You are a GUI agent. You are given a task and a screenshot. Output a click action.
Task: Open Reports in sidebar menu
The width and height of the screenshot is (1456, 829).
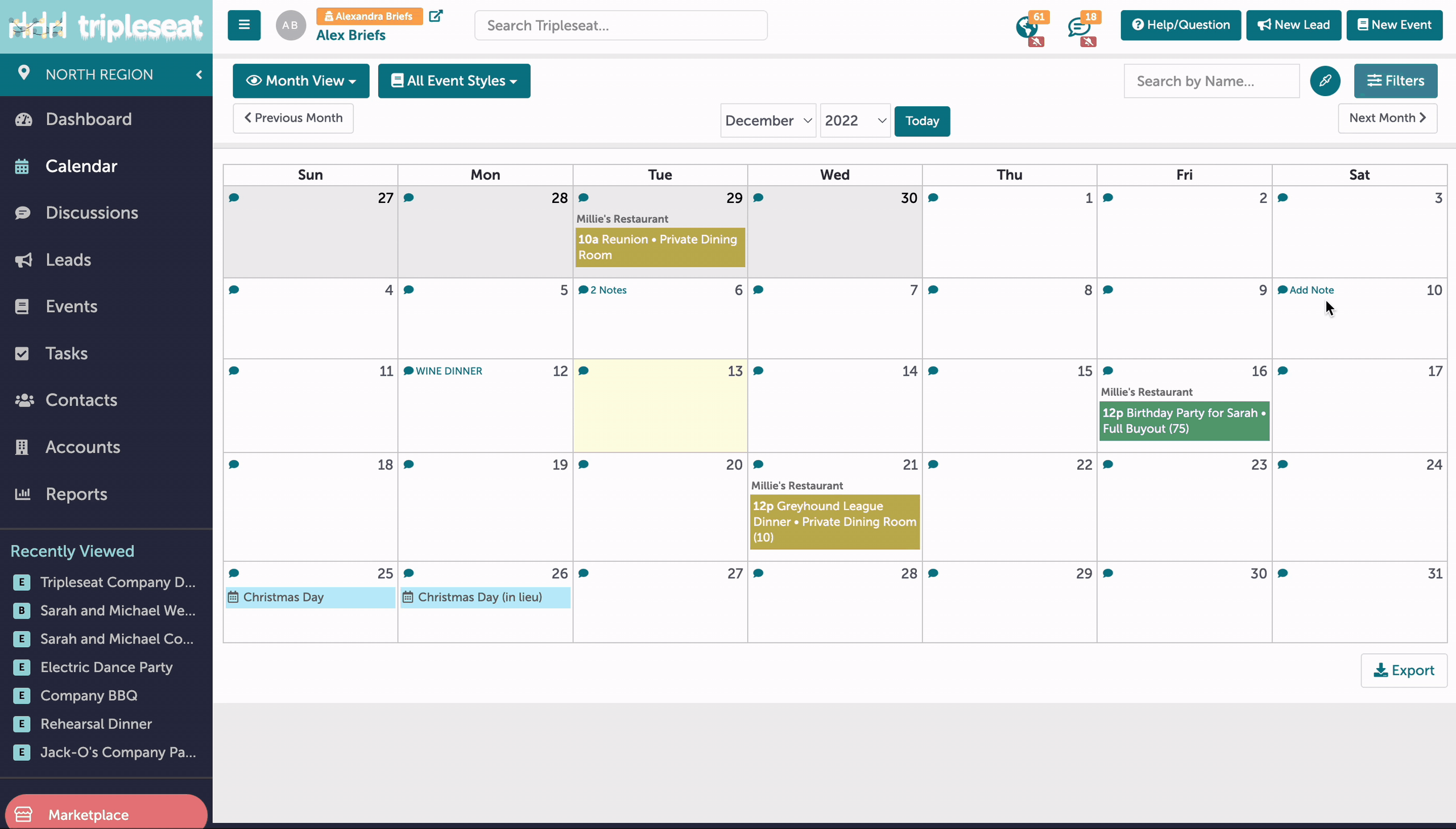pyautogui.click(x=76, y=494)
